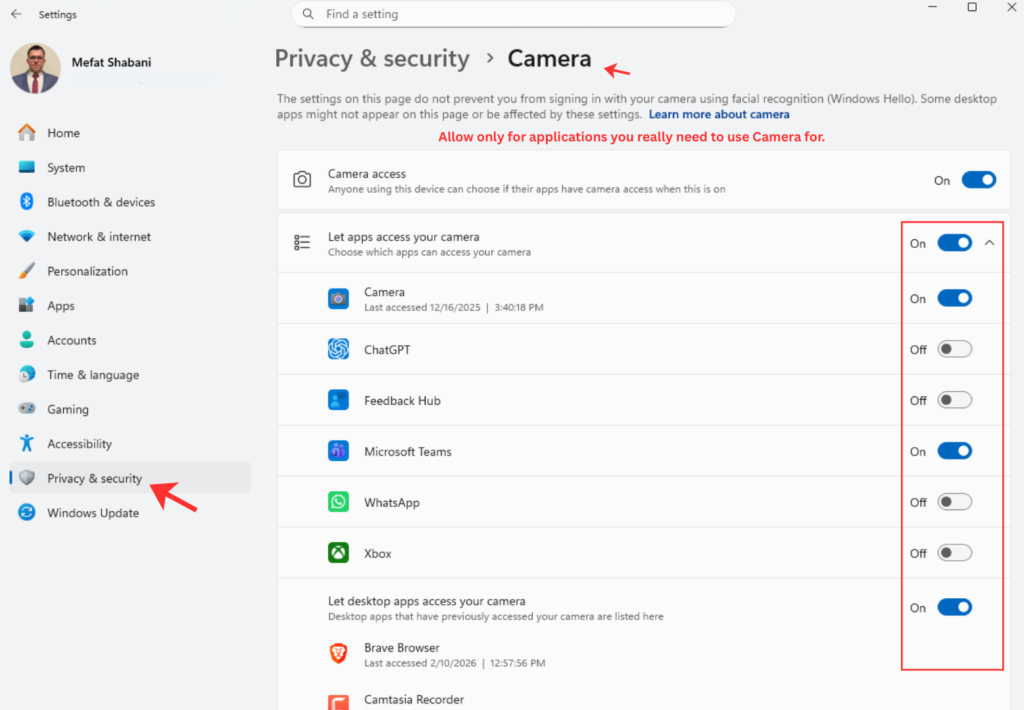The height and width of the screenshot is (710, 1024).
Task: Click the Microsoft Teams app icon
Action: click(338, 451)
